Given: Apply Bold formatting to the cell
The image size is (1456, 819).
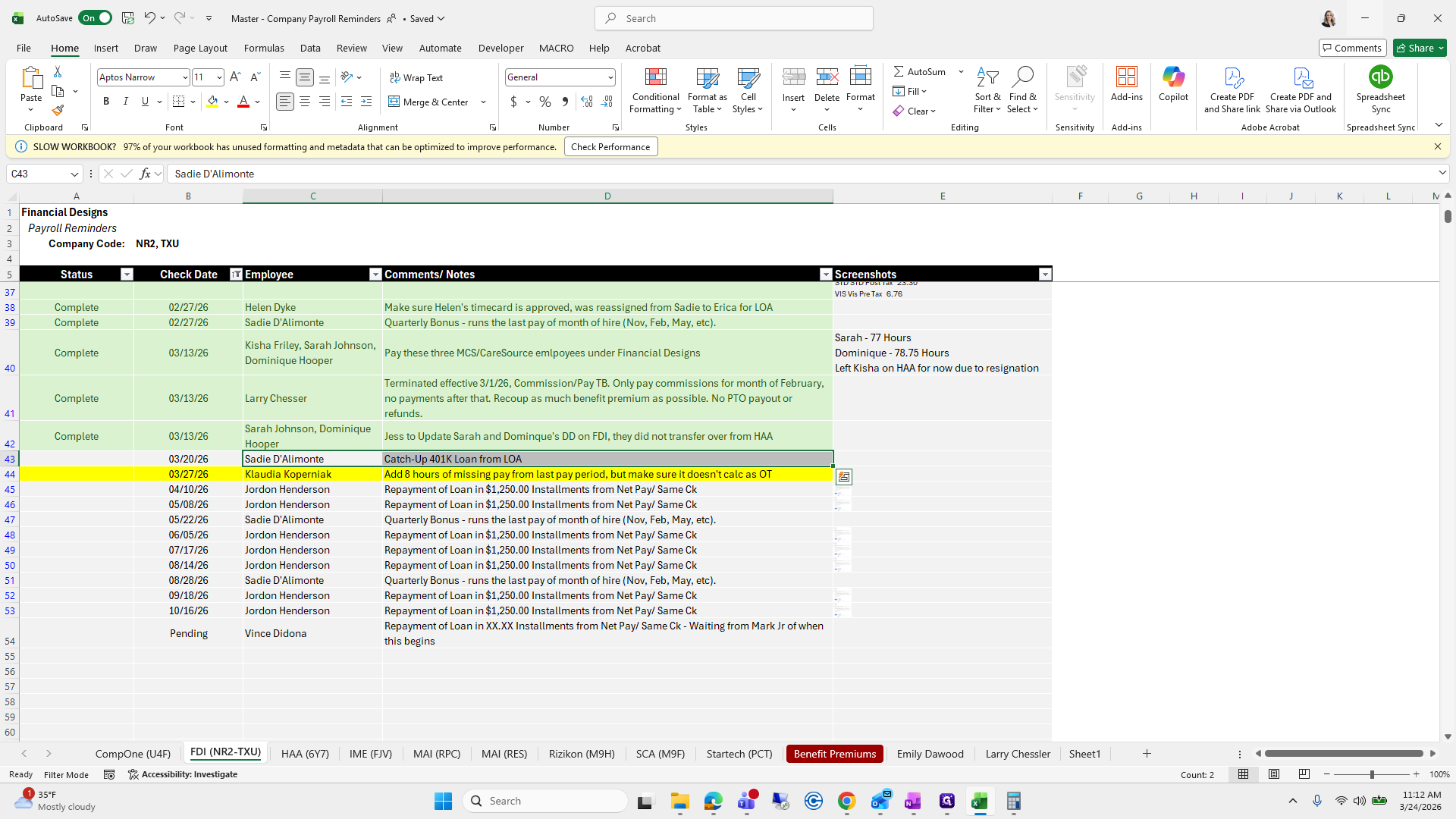Looking at the screenshot, I should [x=106, y=102].
